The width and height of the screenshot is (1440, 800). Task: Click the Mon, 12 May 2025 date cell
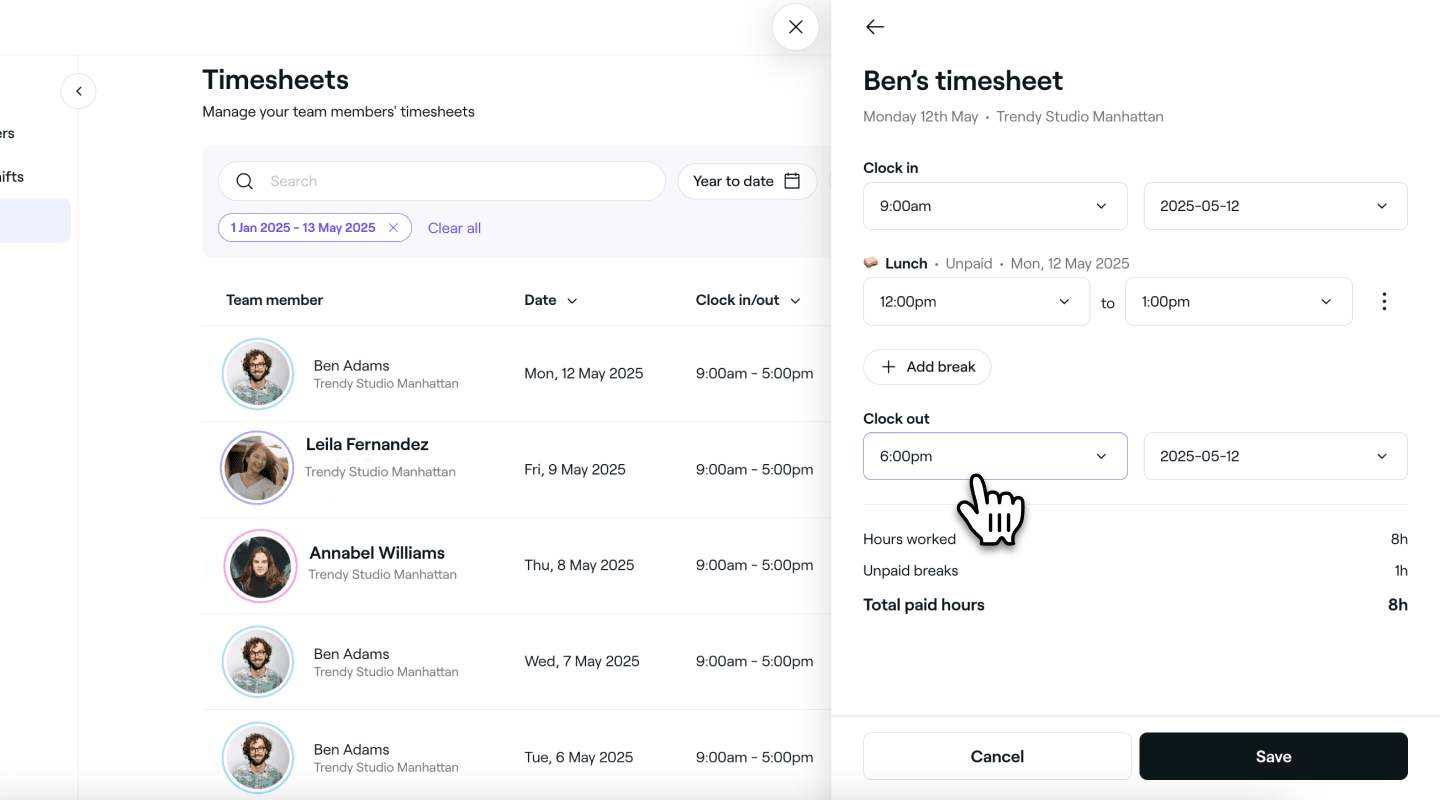pyautogui.click(x=584, y=373)
